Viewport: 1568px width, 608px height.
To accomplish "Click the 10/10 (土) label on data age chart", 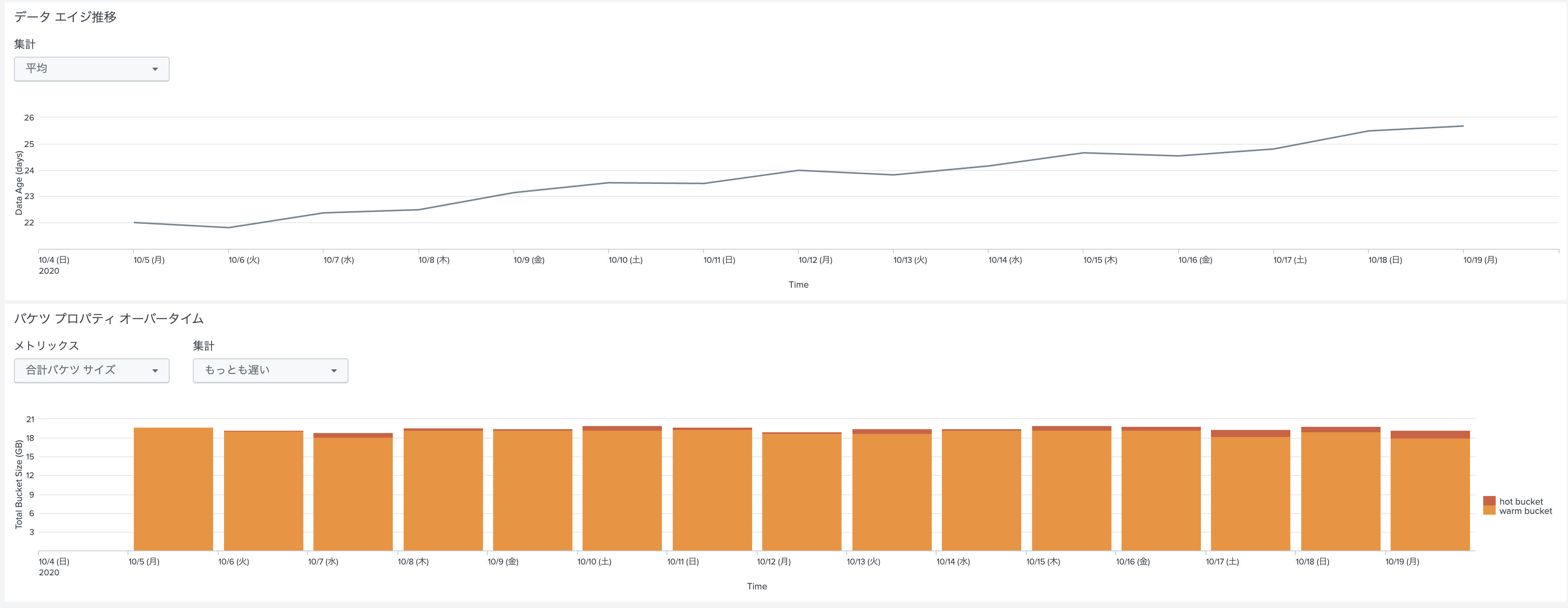I will click(625, 260).
